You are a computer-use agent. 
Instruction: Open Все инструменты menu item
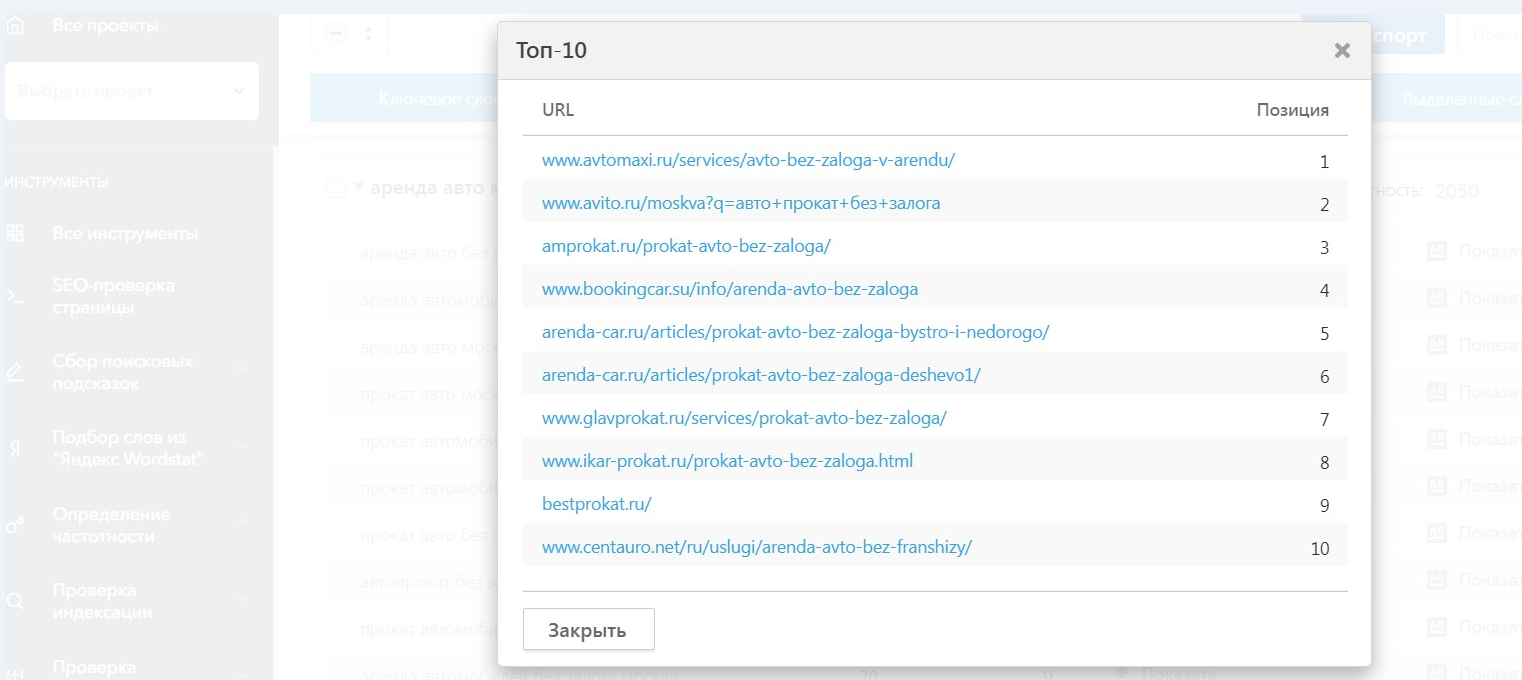click(x=125, y=233)
